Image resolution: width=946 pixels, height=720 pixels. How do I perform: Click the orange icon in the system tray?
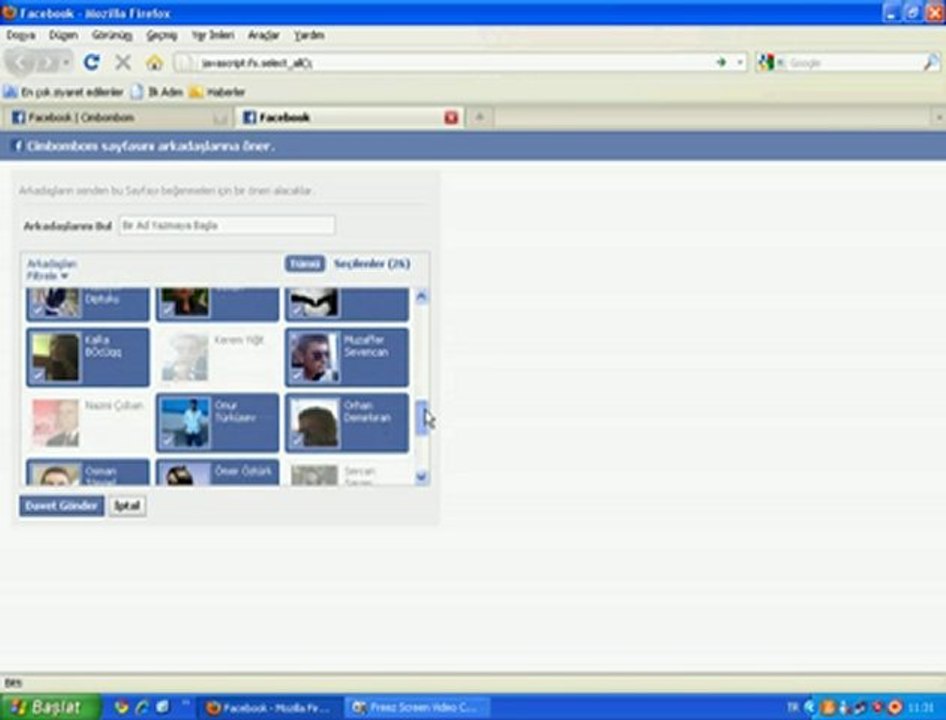coord(828,707)
